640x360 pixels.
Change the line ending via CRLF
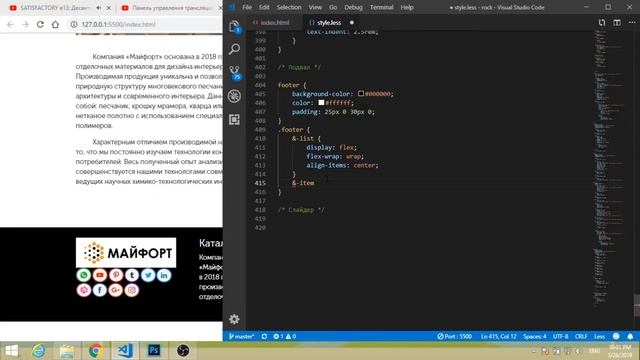581,336
